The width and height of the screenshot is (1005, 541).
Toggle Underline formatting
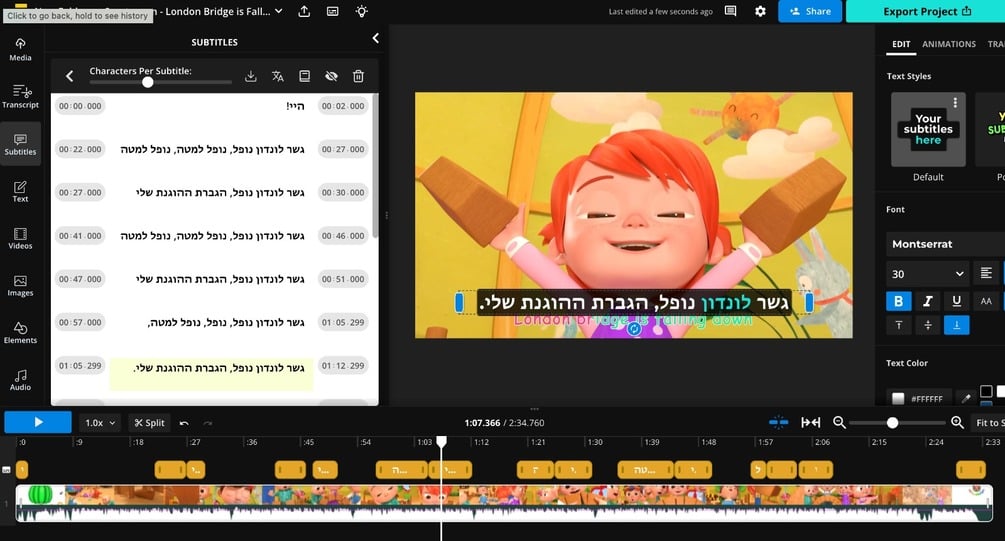pyautogui.click(x=956, y=301)
